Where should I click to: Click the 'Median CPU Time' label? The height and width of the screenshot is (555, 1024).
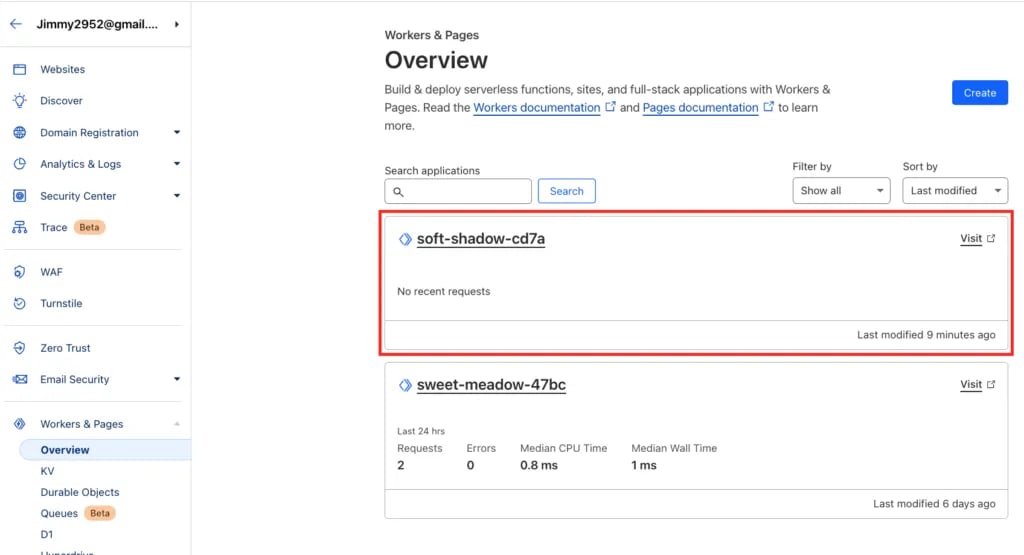(564, 449)
